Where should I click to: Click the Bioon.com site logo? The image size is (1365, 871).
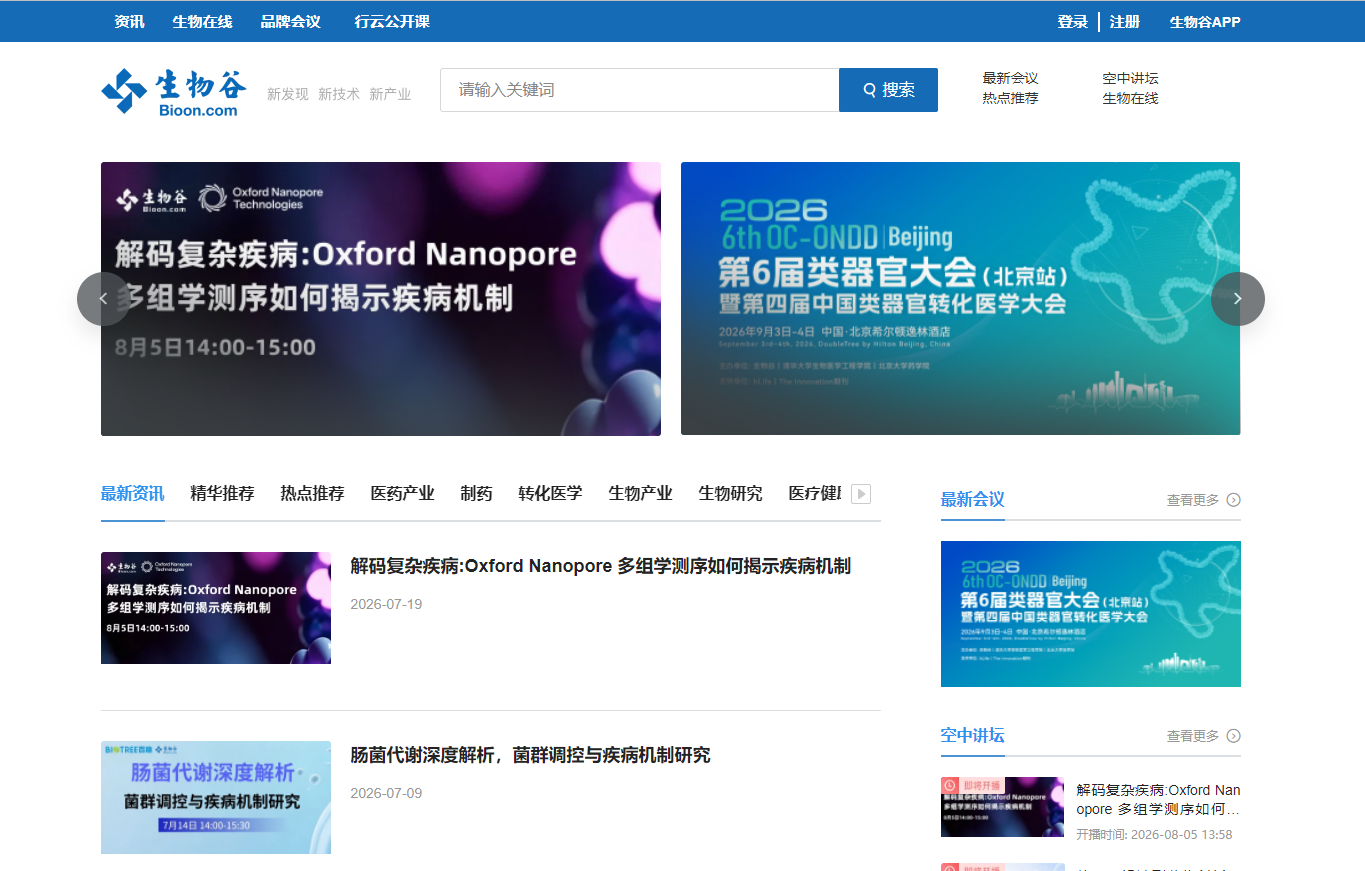(x=174, y=91)
